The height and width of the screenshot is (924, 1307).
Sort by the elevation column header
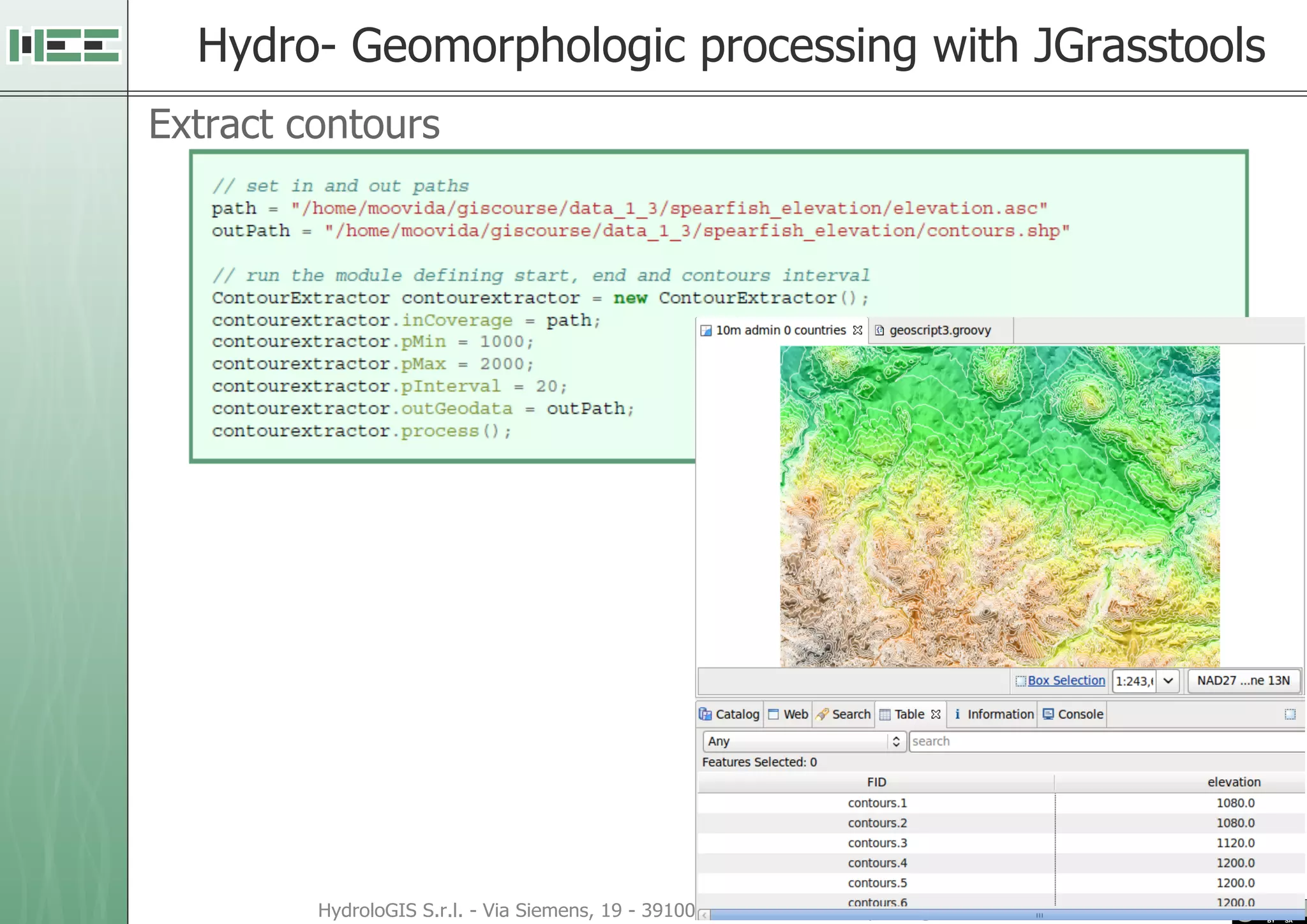(1181, 782)
